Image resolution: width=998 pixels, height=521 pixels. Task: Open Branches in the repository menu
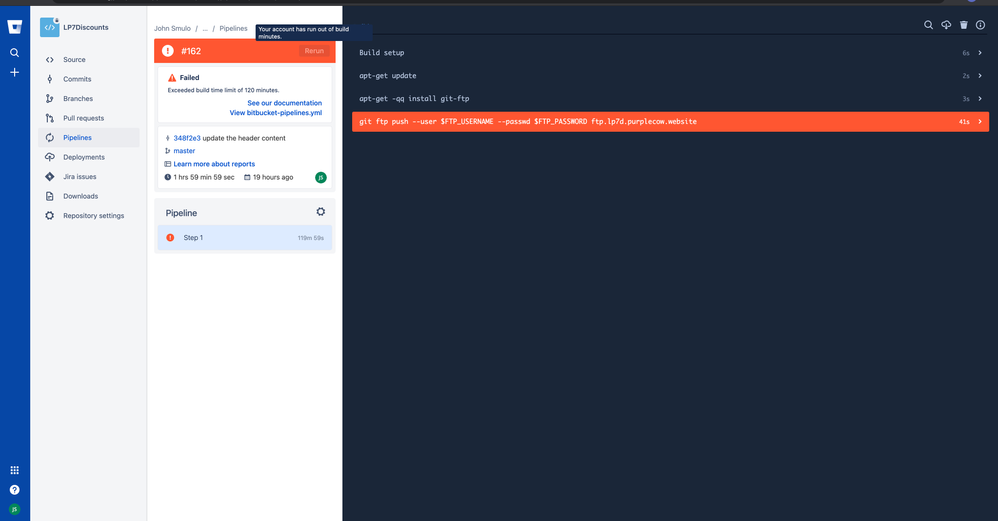[78, 99]
